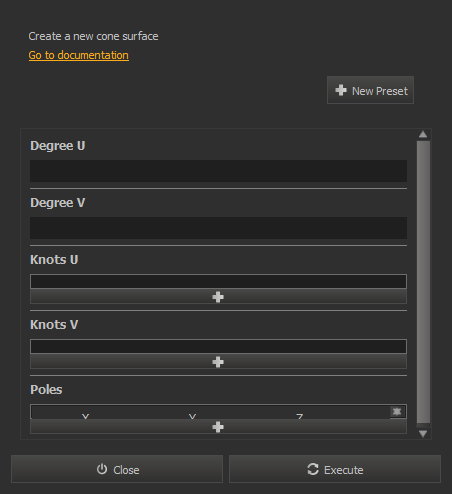
Task: Click the plus icon on New Preset
Action: pyautogui.click(x=341, y=90)
